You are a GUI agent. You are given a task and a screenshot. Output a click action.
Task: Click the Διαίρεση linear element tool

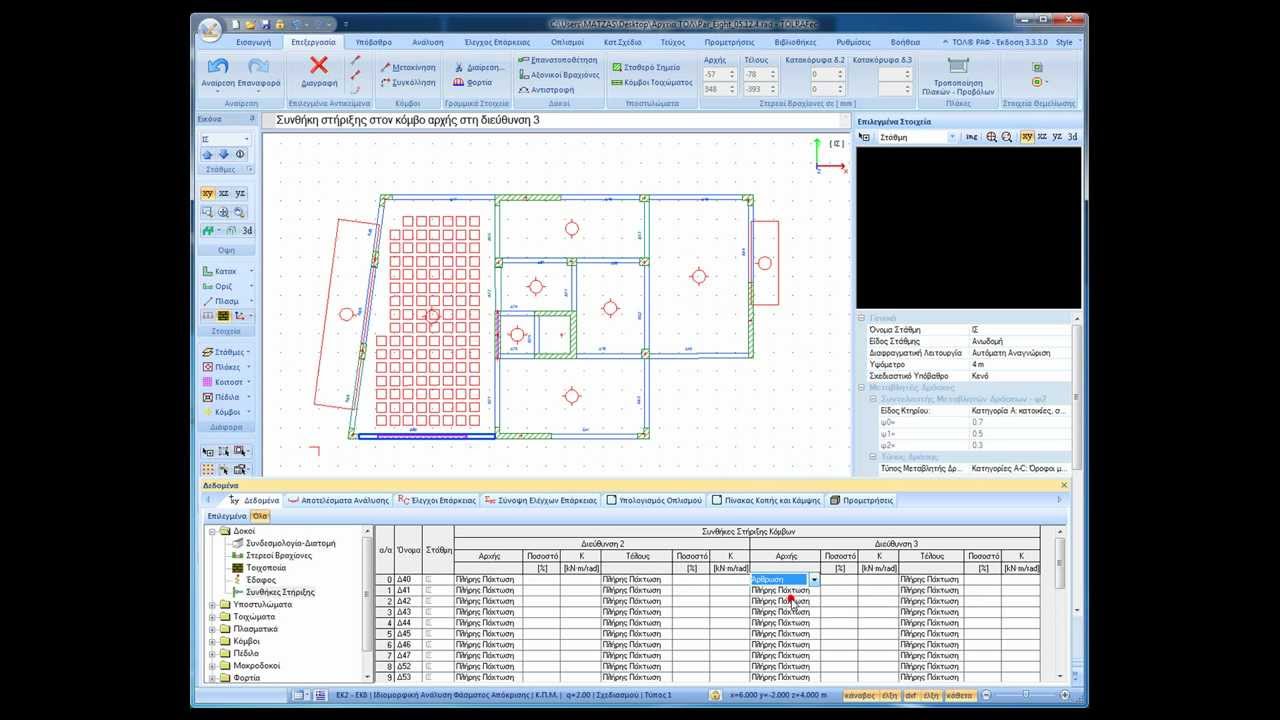479,67
